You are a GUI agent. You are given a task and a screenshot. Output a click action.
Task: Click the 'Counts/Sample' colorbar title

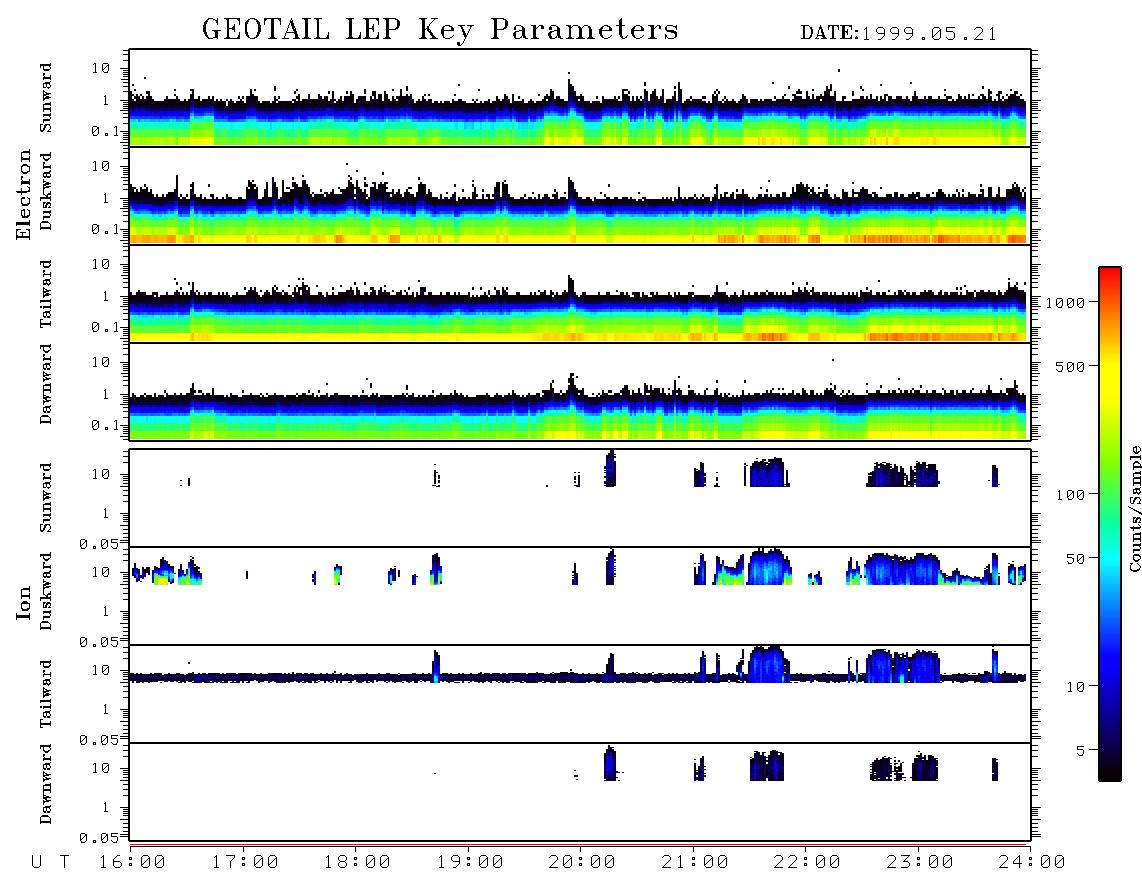click(1134, 508)
